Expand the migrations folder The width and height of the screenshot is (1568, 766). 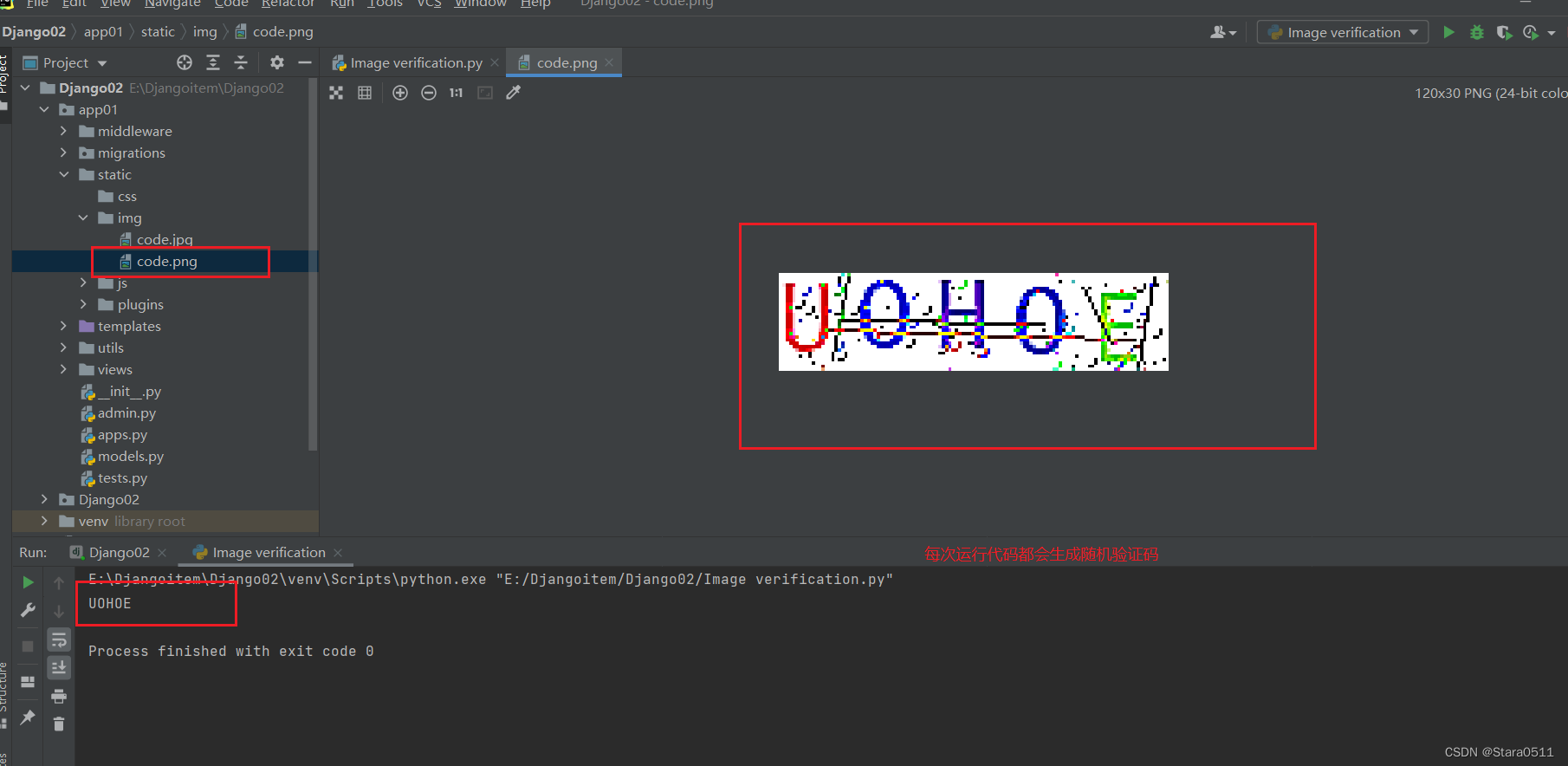(x=63, y=153)
